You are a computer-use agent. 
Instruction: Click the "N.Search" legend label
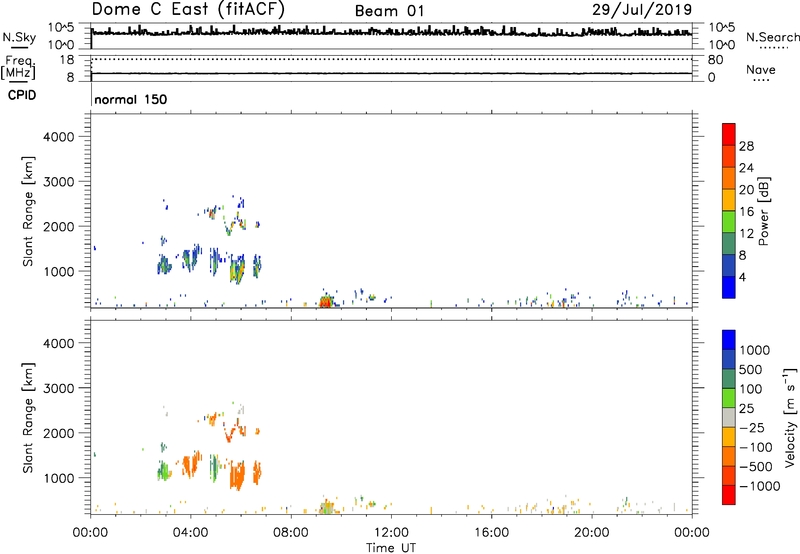pos(772,37)
